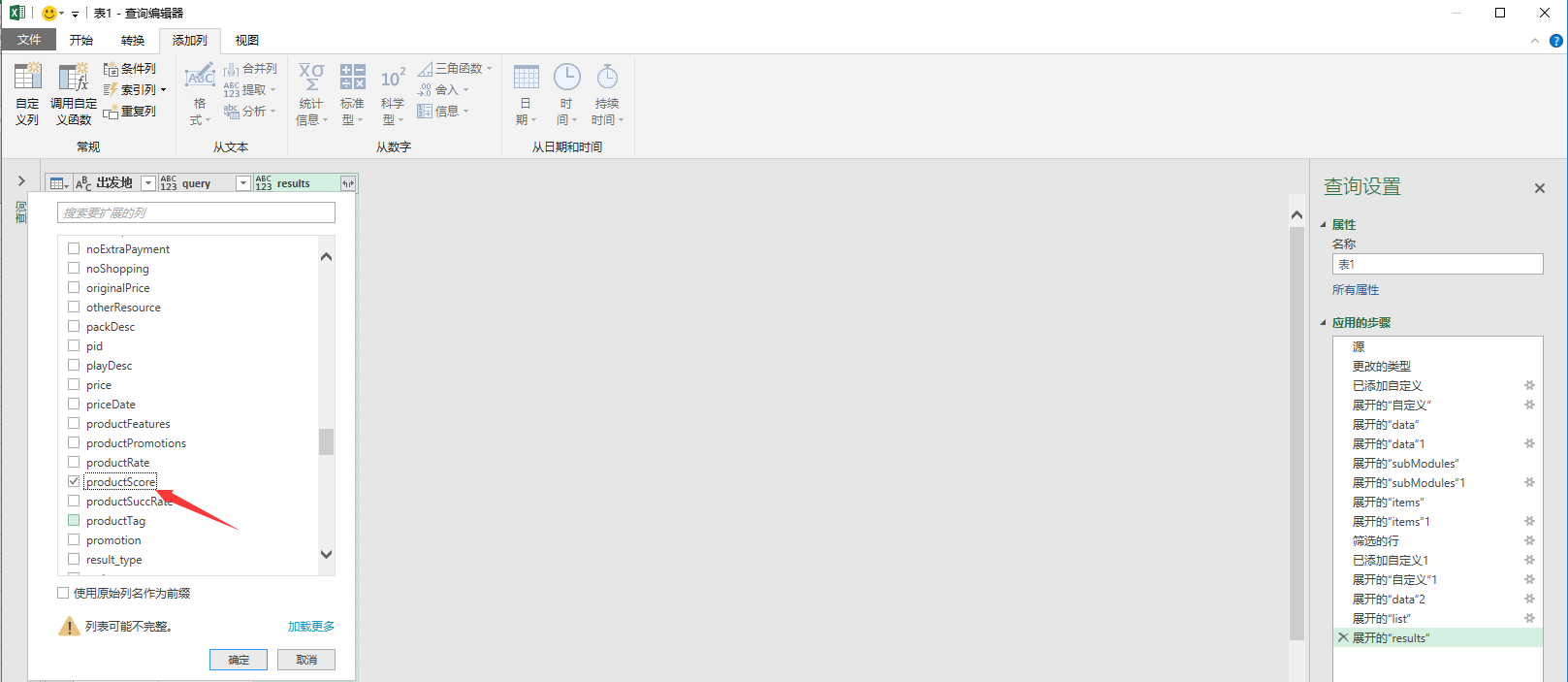
Task: Open the Rounding (舍入) tool
Action: point(443,90)
